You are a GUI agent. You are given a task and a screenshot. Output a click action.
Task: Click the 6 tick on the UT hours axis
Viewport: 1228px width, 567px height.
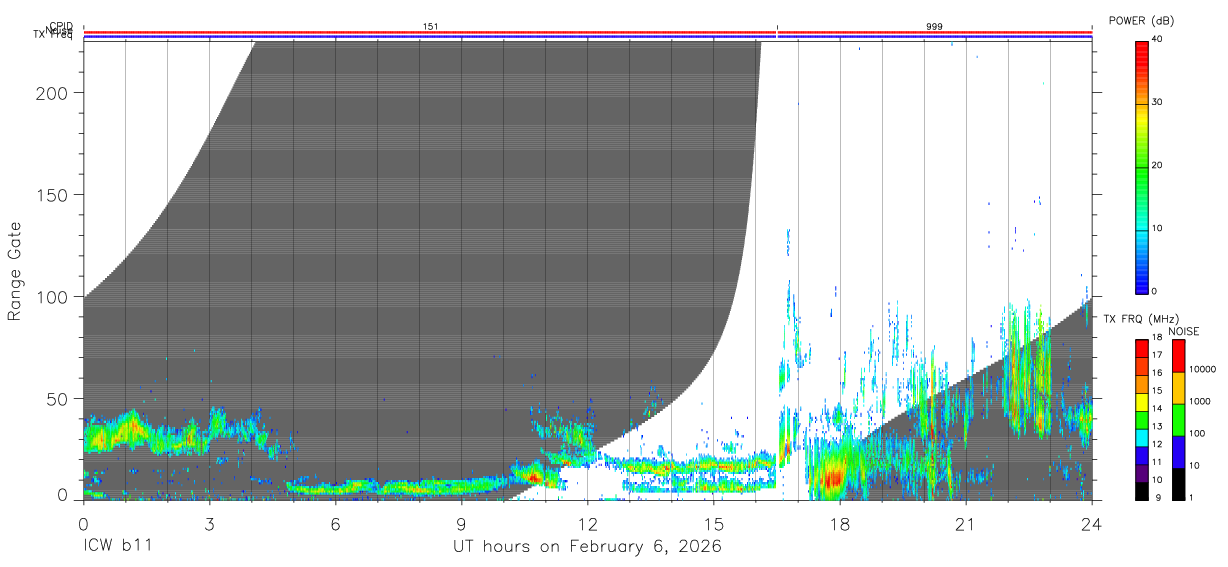click(335, 524)
